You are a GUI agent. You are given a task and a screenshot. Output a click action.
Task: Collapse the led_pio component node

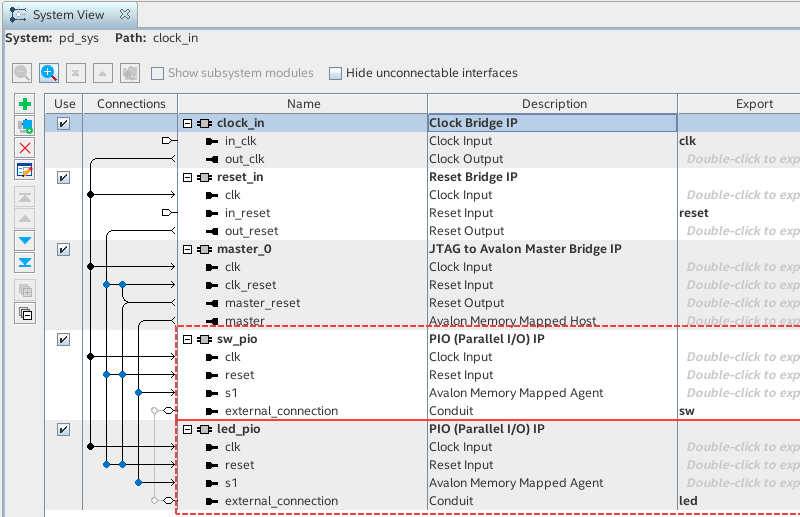coord(187,429)
